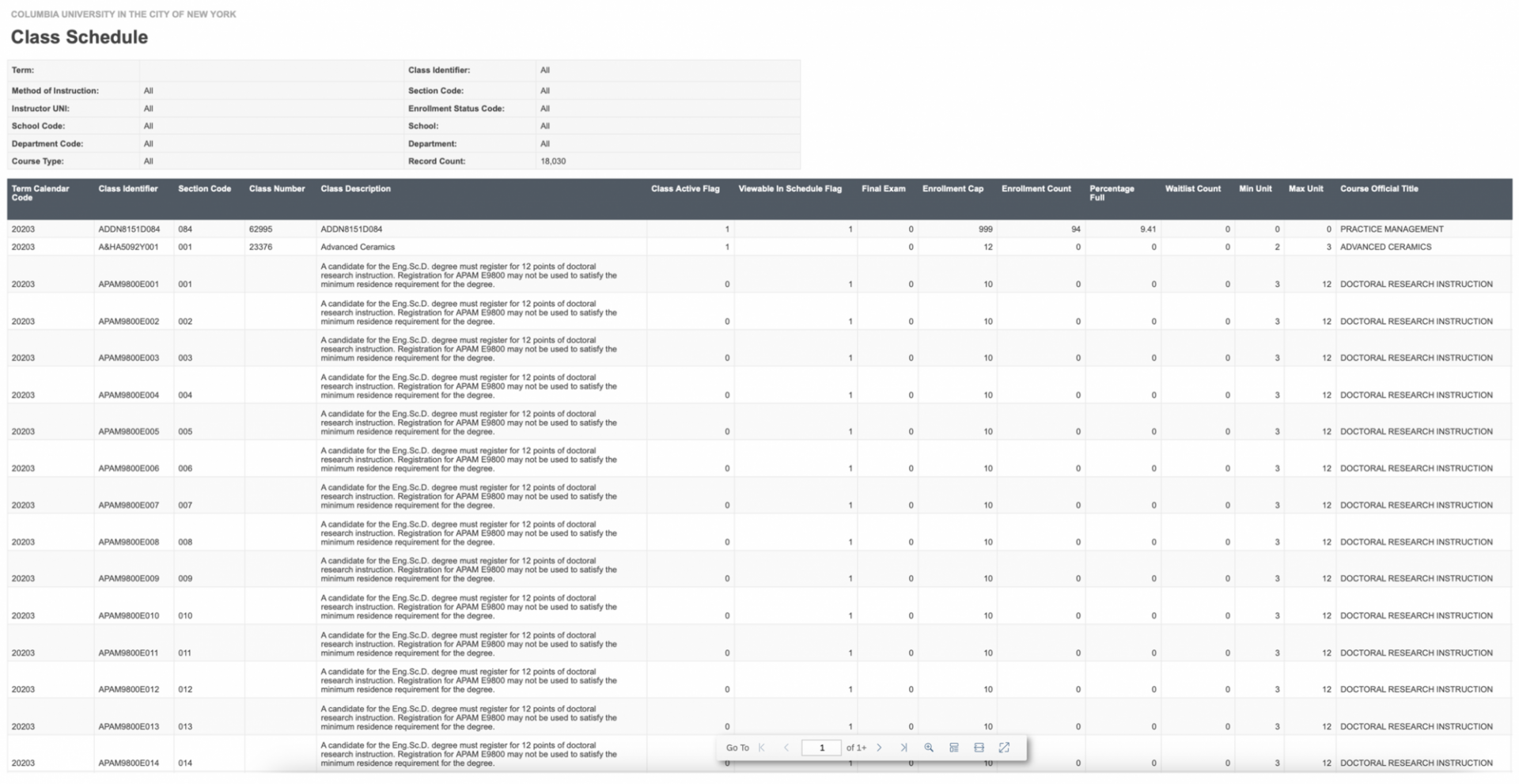Click the Enrollment Cap column header
This screenshot has height=784, width=1519.
953,189
